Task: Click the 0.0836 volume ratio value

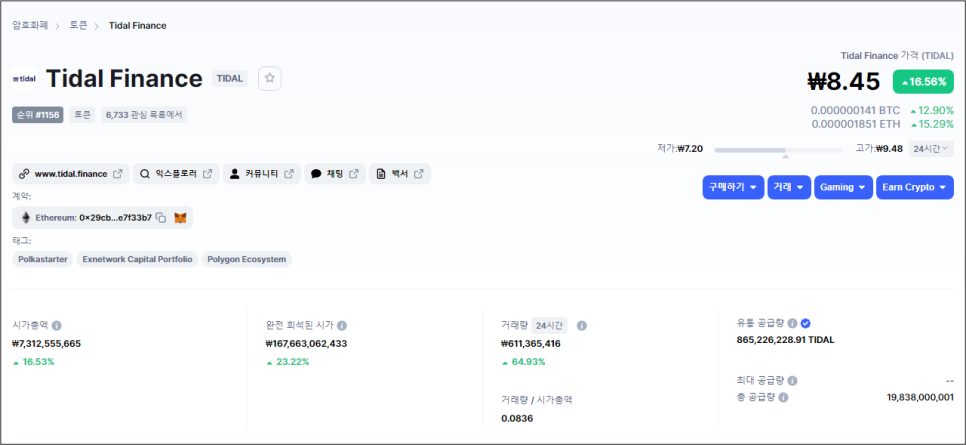Action: (518, 418)
